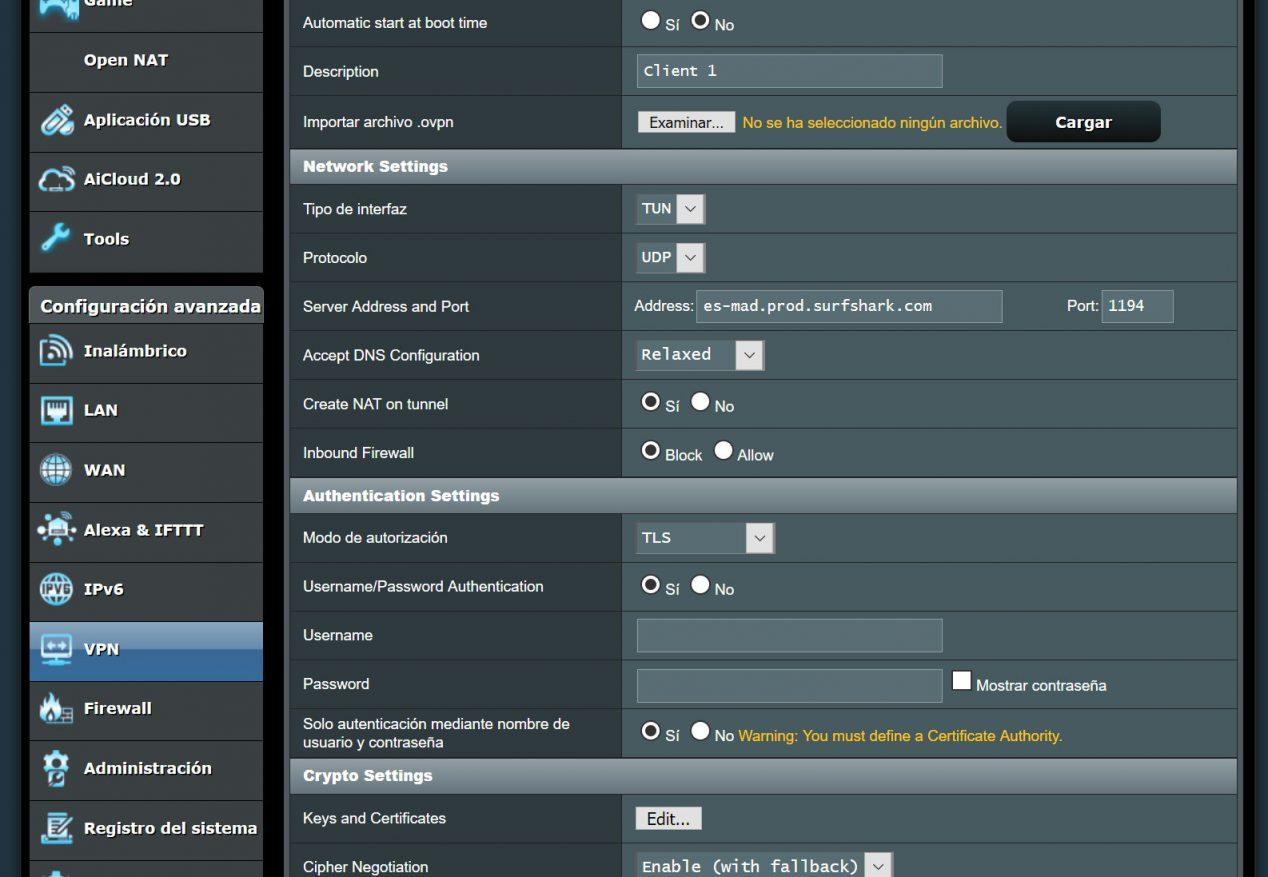This screenshot has width=1268, height=877.
Task: Click the Tools wrench icon
Action: (57, 239)
